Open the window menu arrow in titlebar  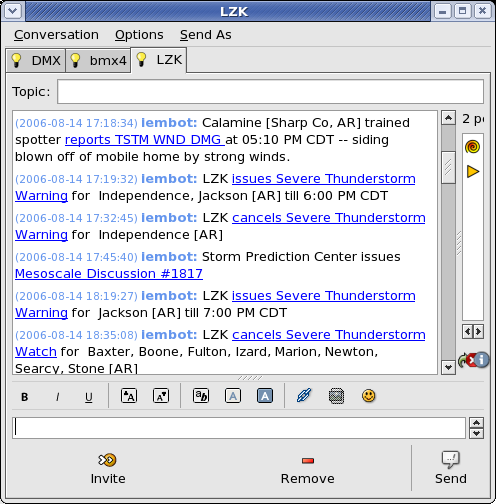[x=13, y=11]
